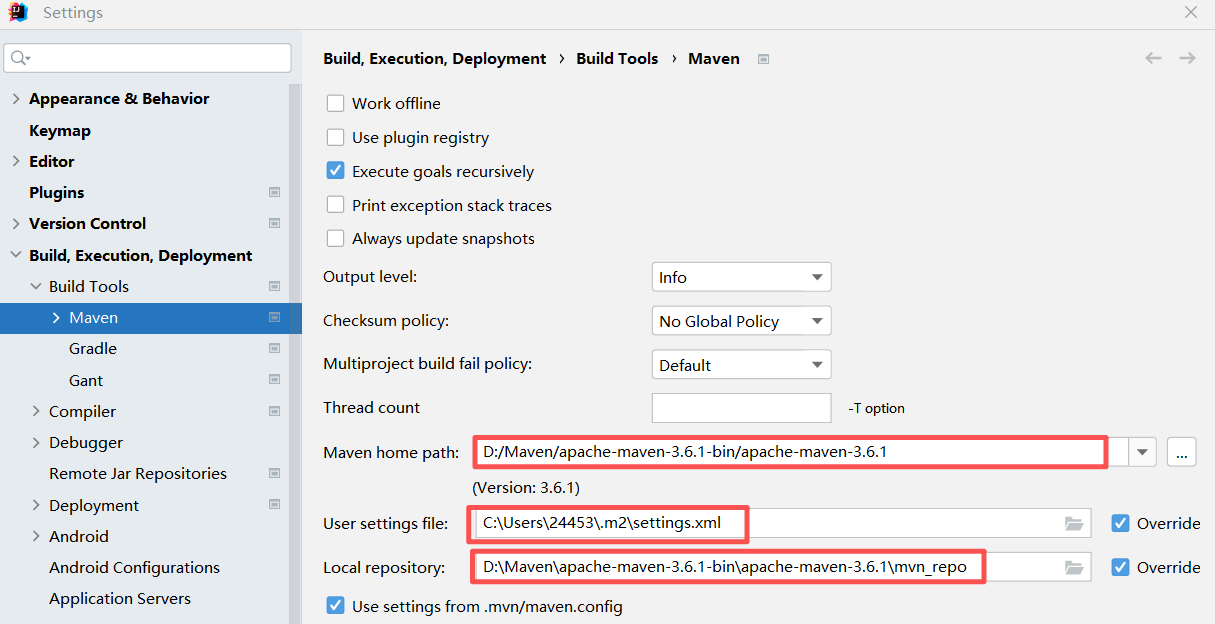
Task: Uncheck Execute goals recursively
Action: click(336, 171)
